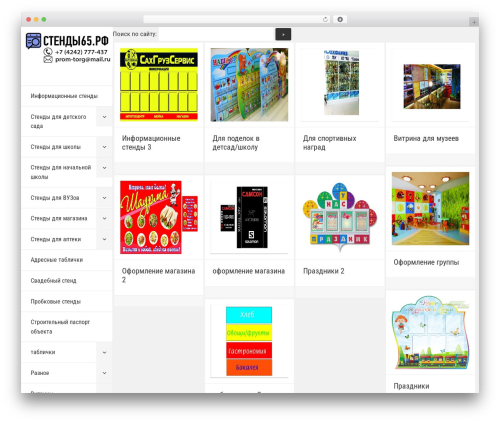Open lowercase оформление магазина title link
This screenshot has height=423, width=500.
click(249, 271)
